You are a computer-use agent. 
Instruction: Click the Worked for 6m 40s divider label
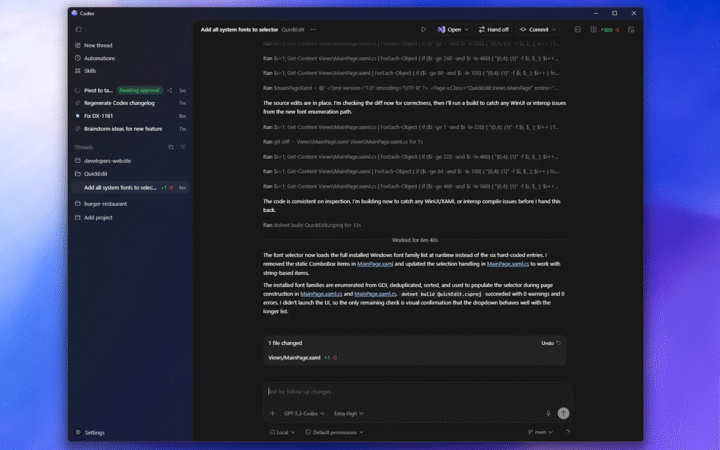415,240
